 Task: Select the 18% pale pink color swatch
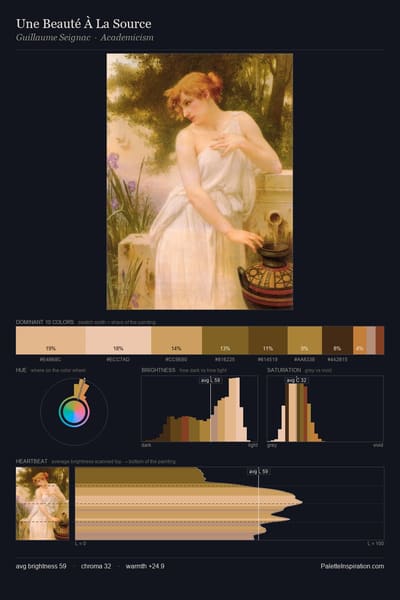click(118, 340)
